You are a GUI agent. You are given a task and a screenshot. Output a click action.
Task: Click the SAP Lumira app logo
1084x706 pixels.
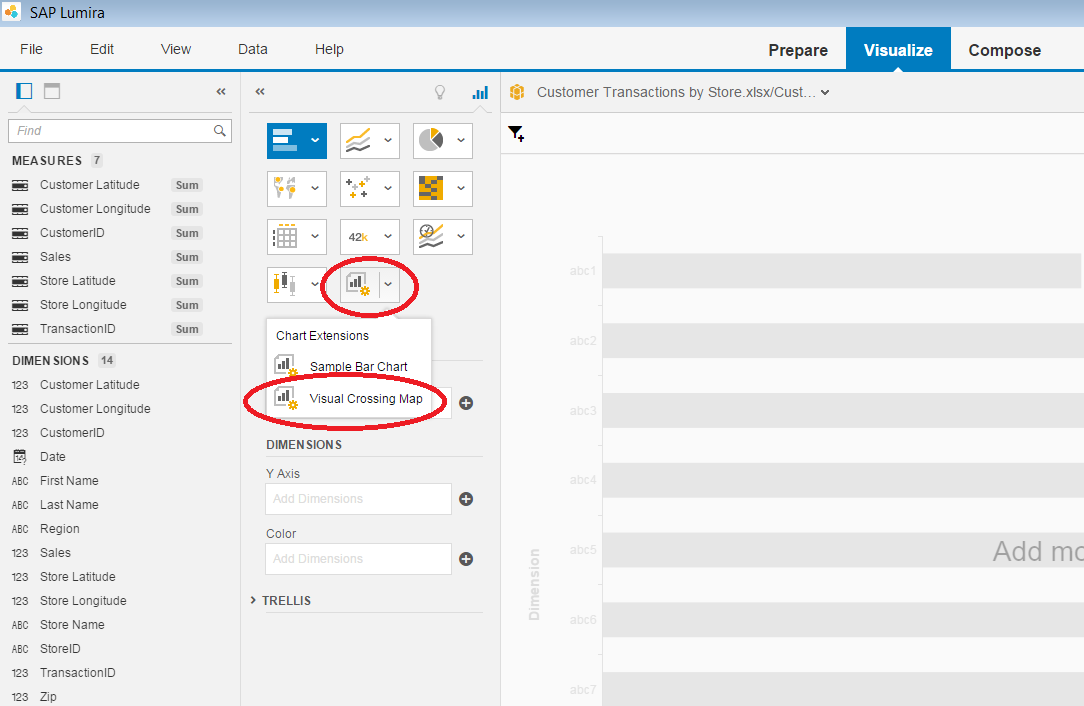tap(12, 12)
